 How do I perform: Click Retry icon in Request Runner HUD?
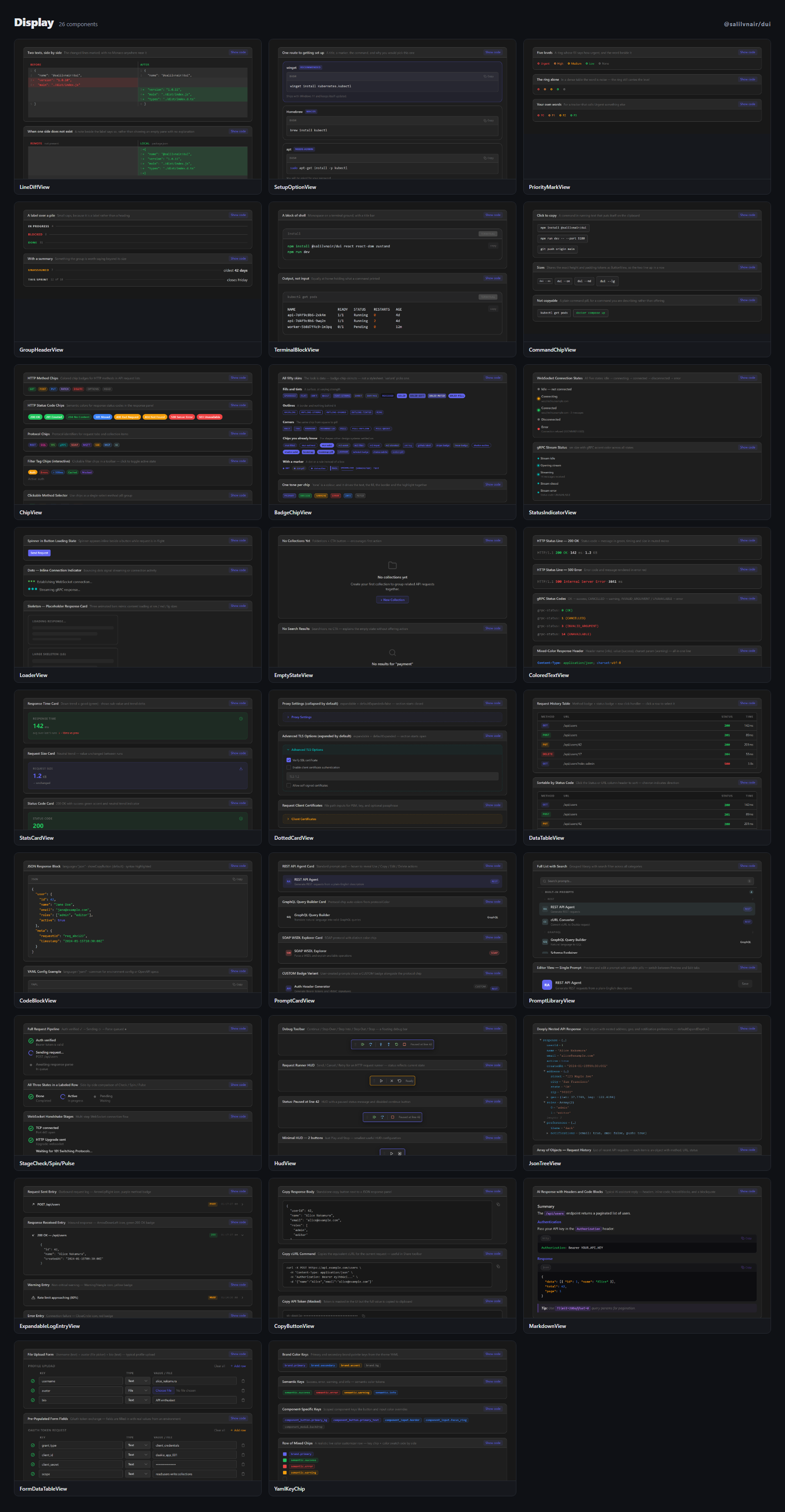click(x=399, y=1081)
